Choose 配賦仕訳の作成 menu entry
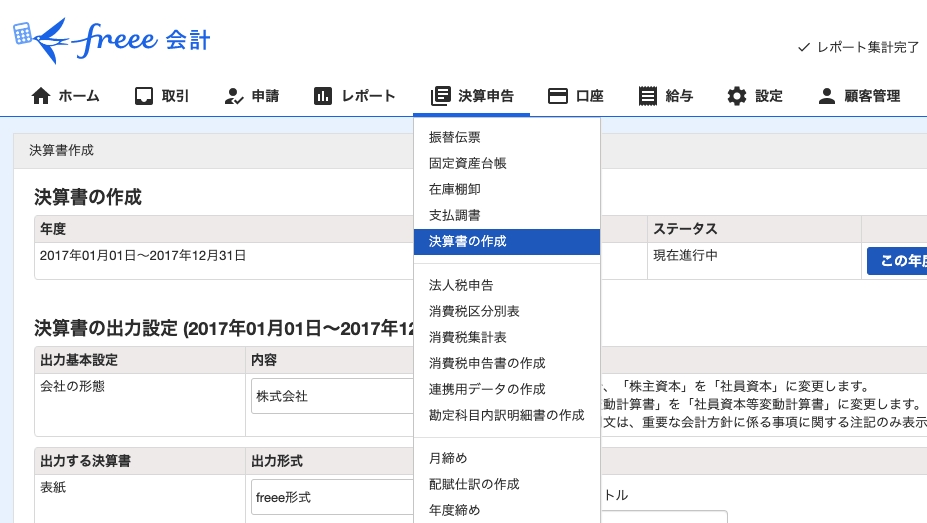The width and height of the screenshot is (927, 523). (507, 484)
